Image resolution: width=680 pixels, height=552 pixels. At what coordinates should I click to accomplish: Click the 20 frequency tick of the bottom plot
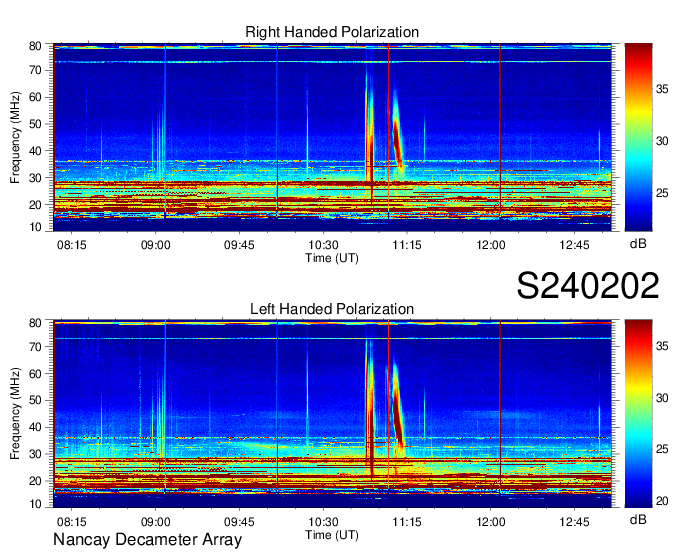35,481
